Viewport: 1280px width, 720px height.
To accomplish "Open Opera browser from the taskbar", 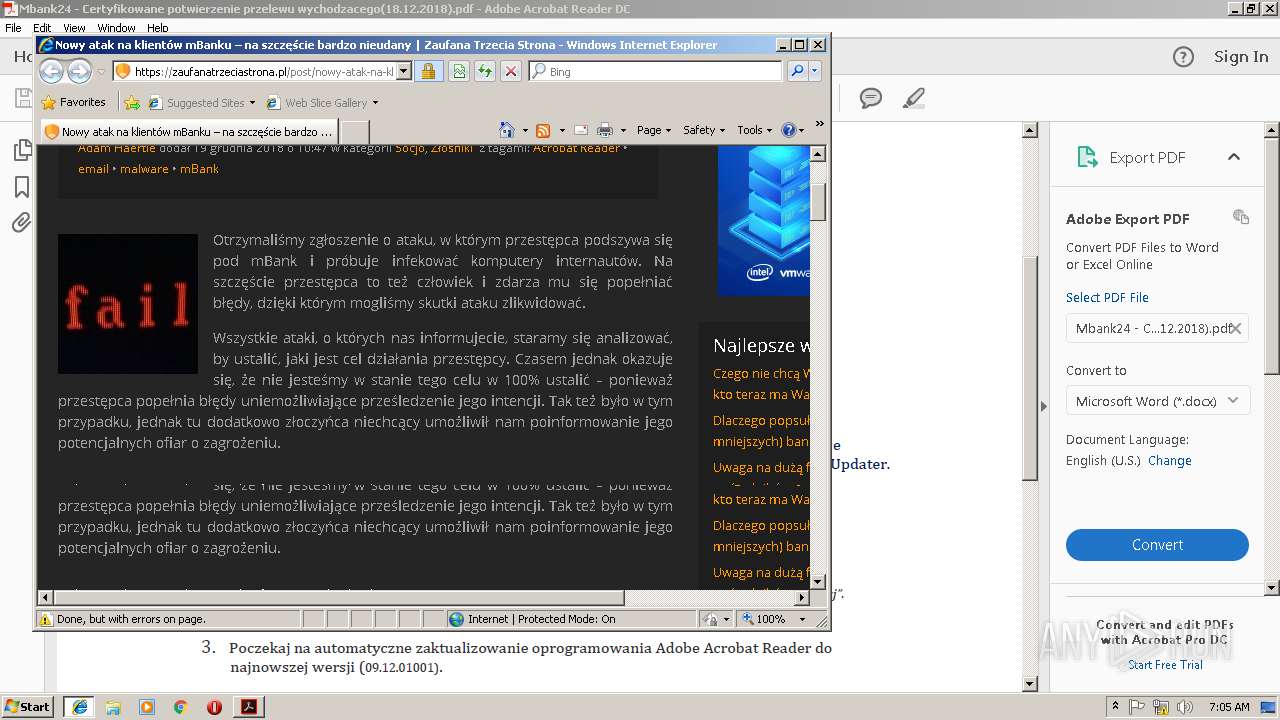I will [x=214, y=707].
